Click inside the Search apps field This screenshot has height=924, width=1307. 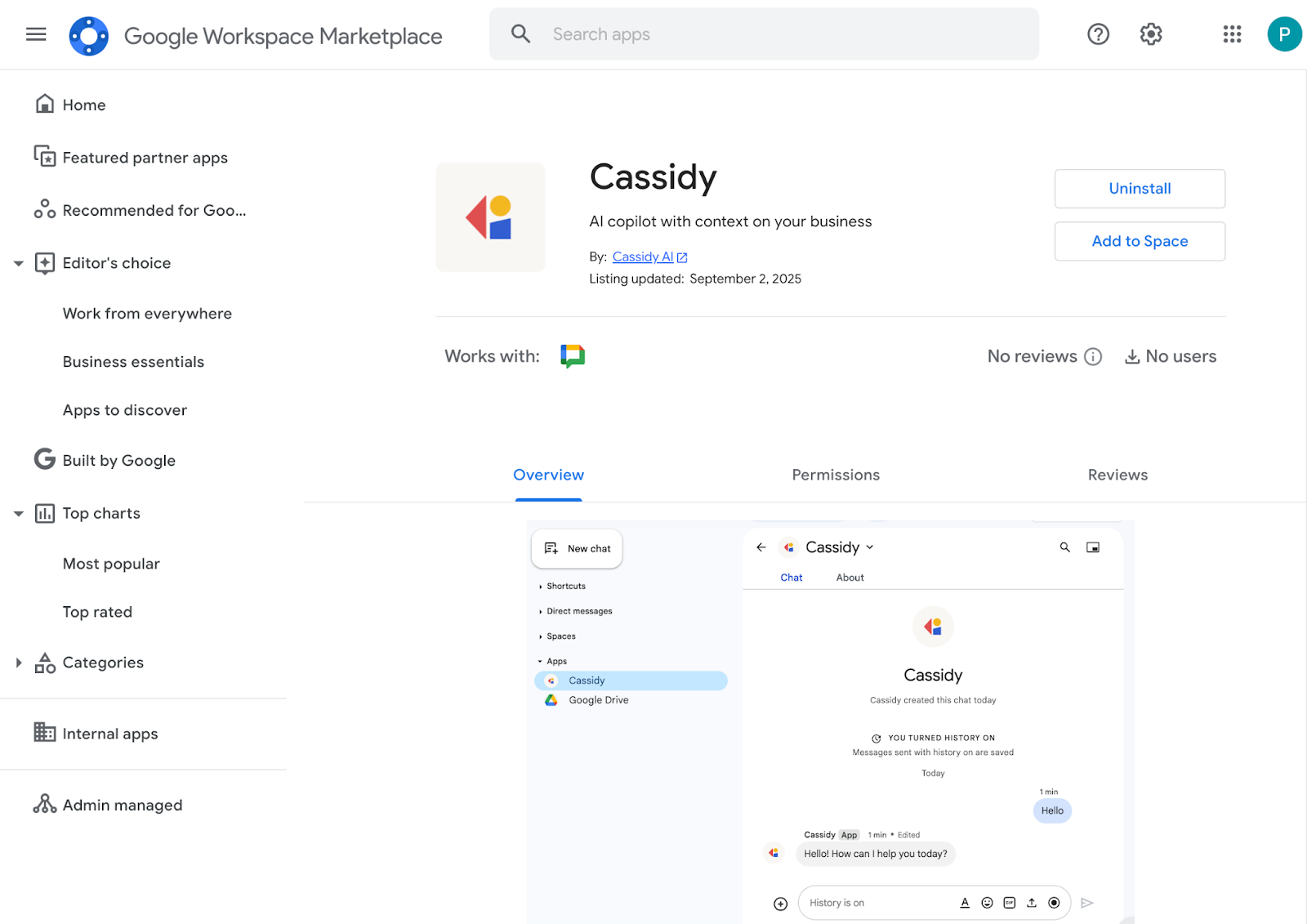735,33
